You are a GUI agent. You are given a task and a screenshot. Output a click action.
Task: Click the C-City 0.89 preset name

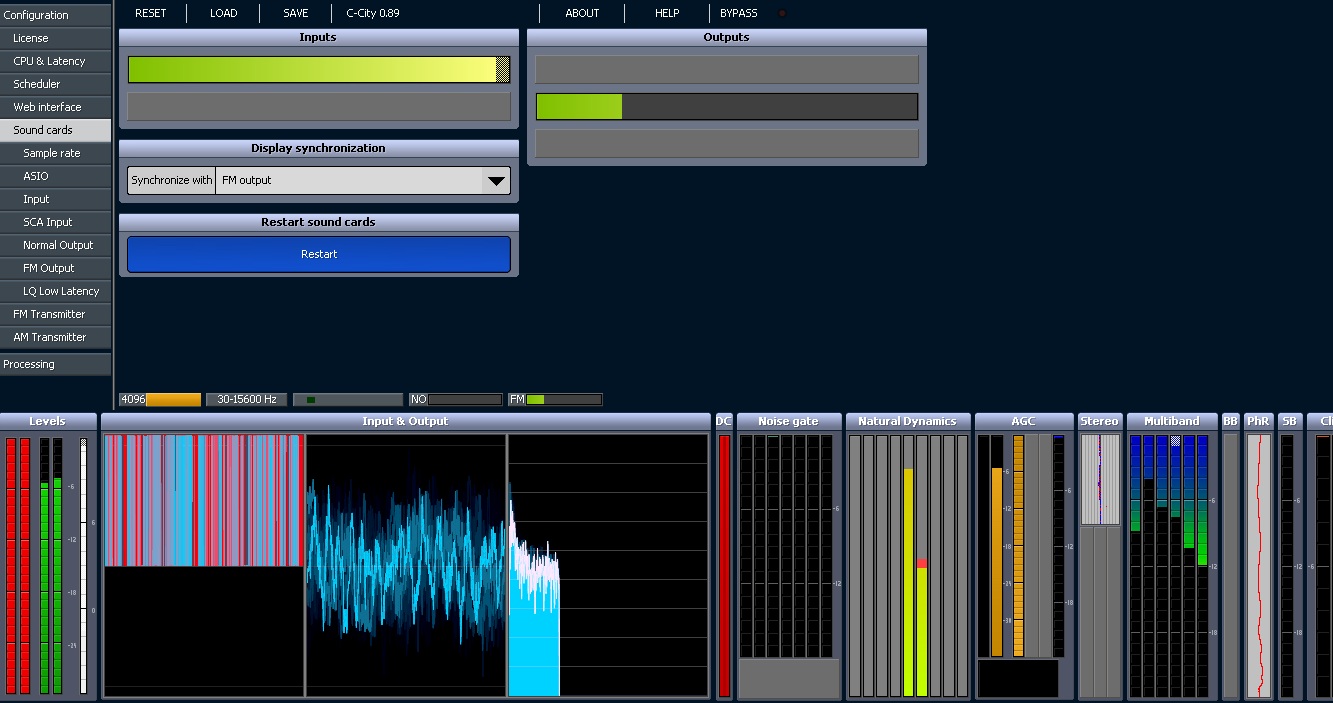click(x=373, y=13)
